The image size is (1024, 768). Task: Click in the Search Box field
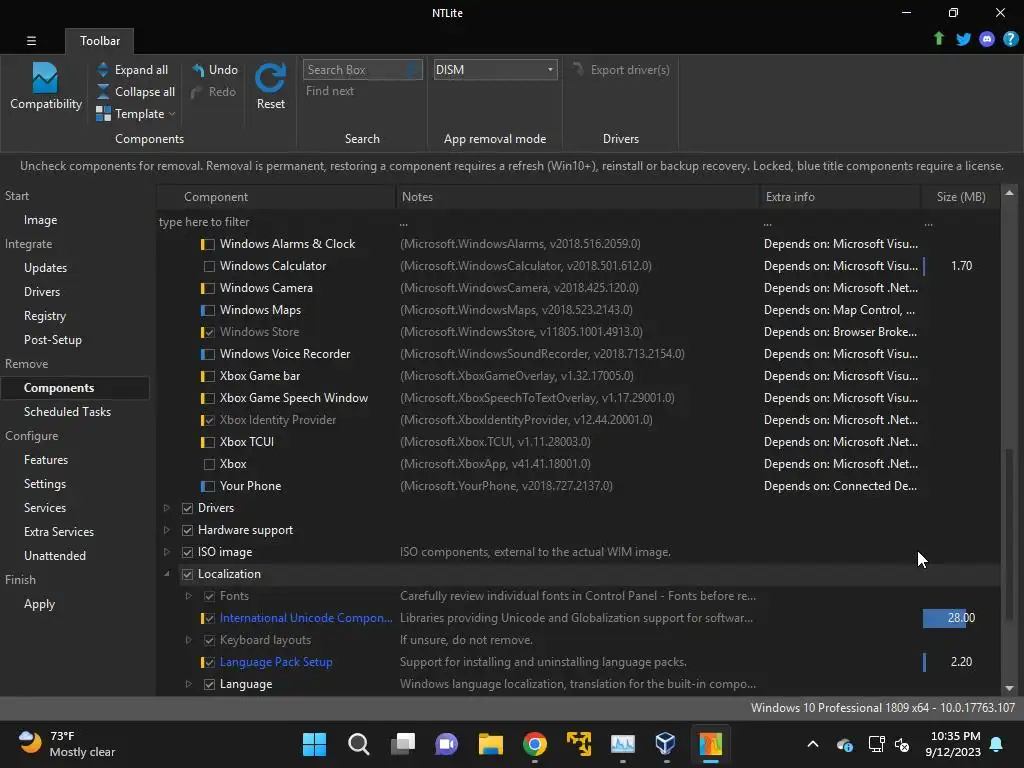[362, 69]
